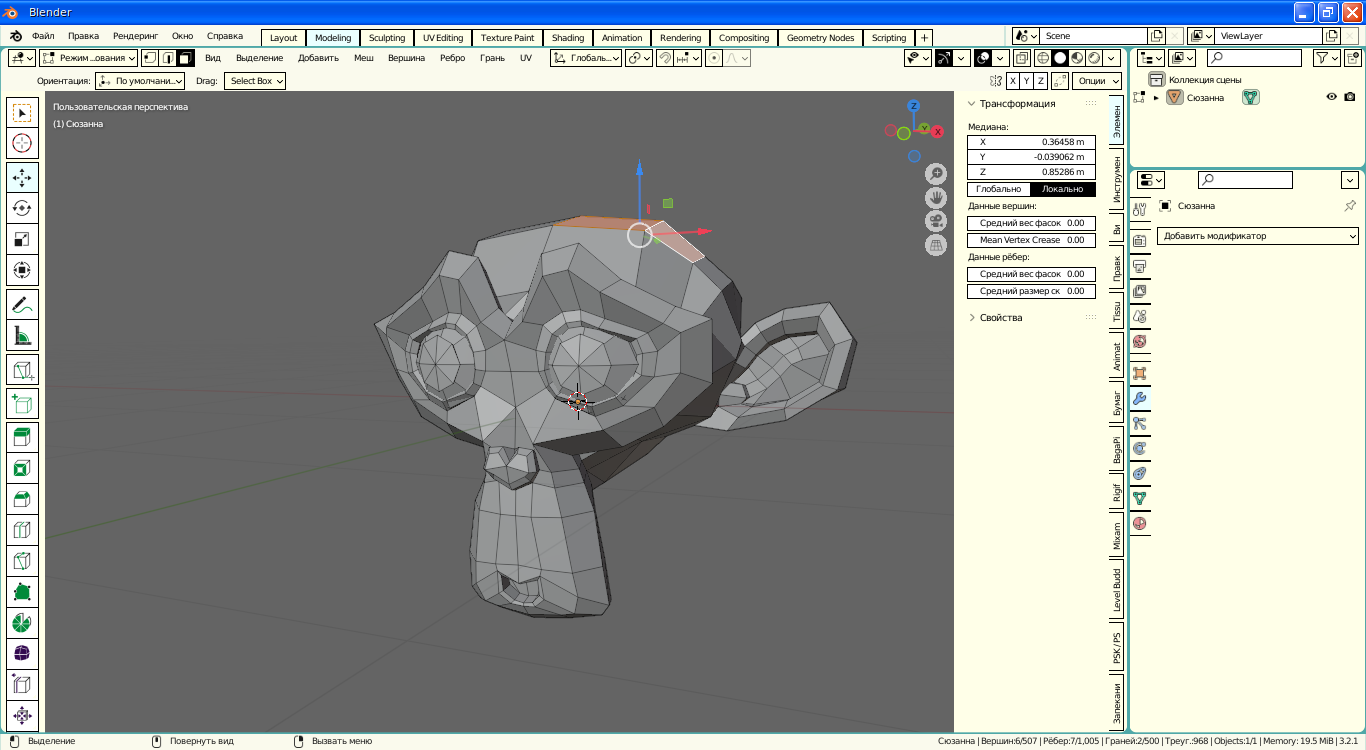This screenshot has width=1366, height=750.
Task: Toggle X-ray display in viewport header
Action: tap(1022, 58)
